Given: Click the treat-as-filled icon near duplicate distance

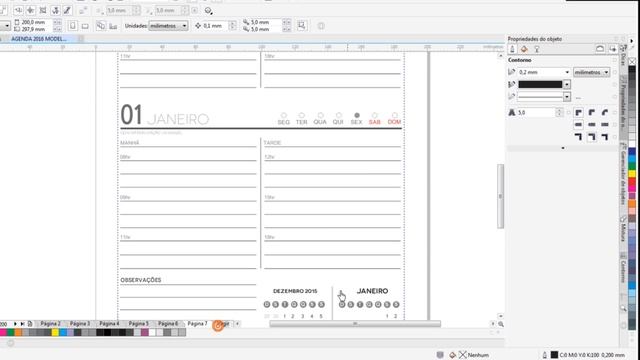Looking at the screenshot, I should click(x=301, y=26).
